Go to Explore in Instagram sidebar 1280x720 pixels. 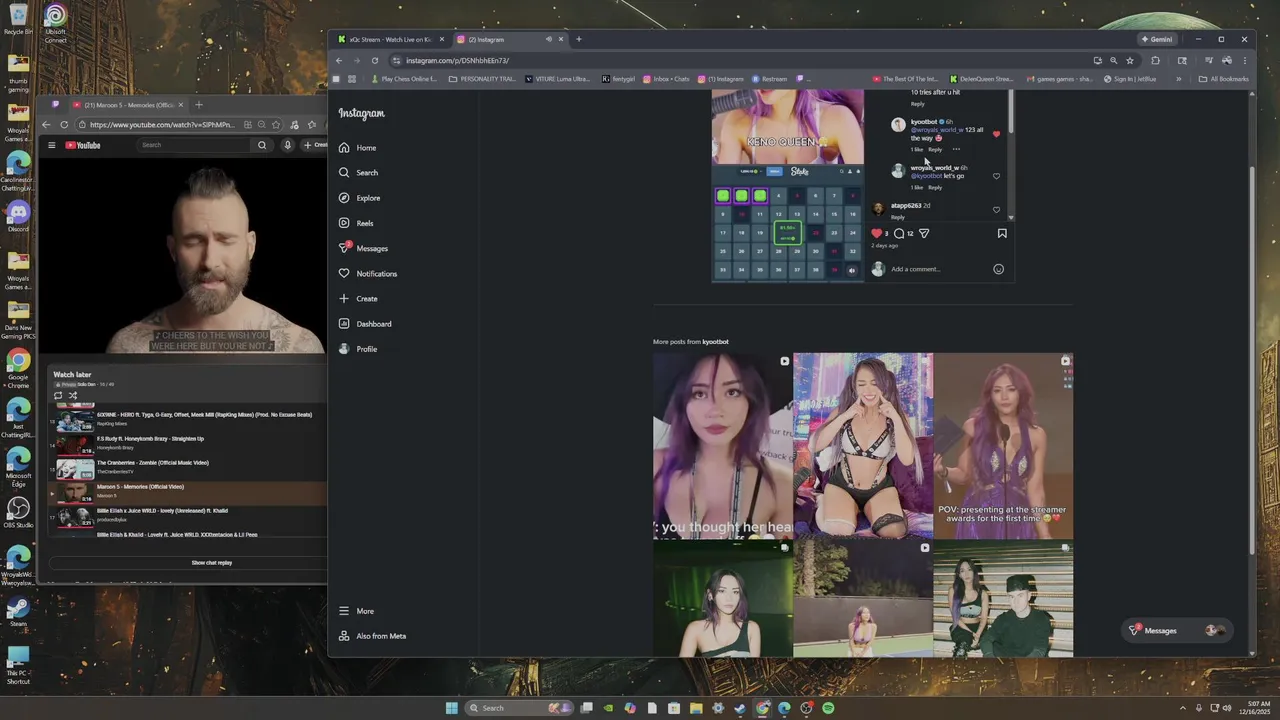click(x=359, y=198)
